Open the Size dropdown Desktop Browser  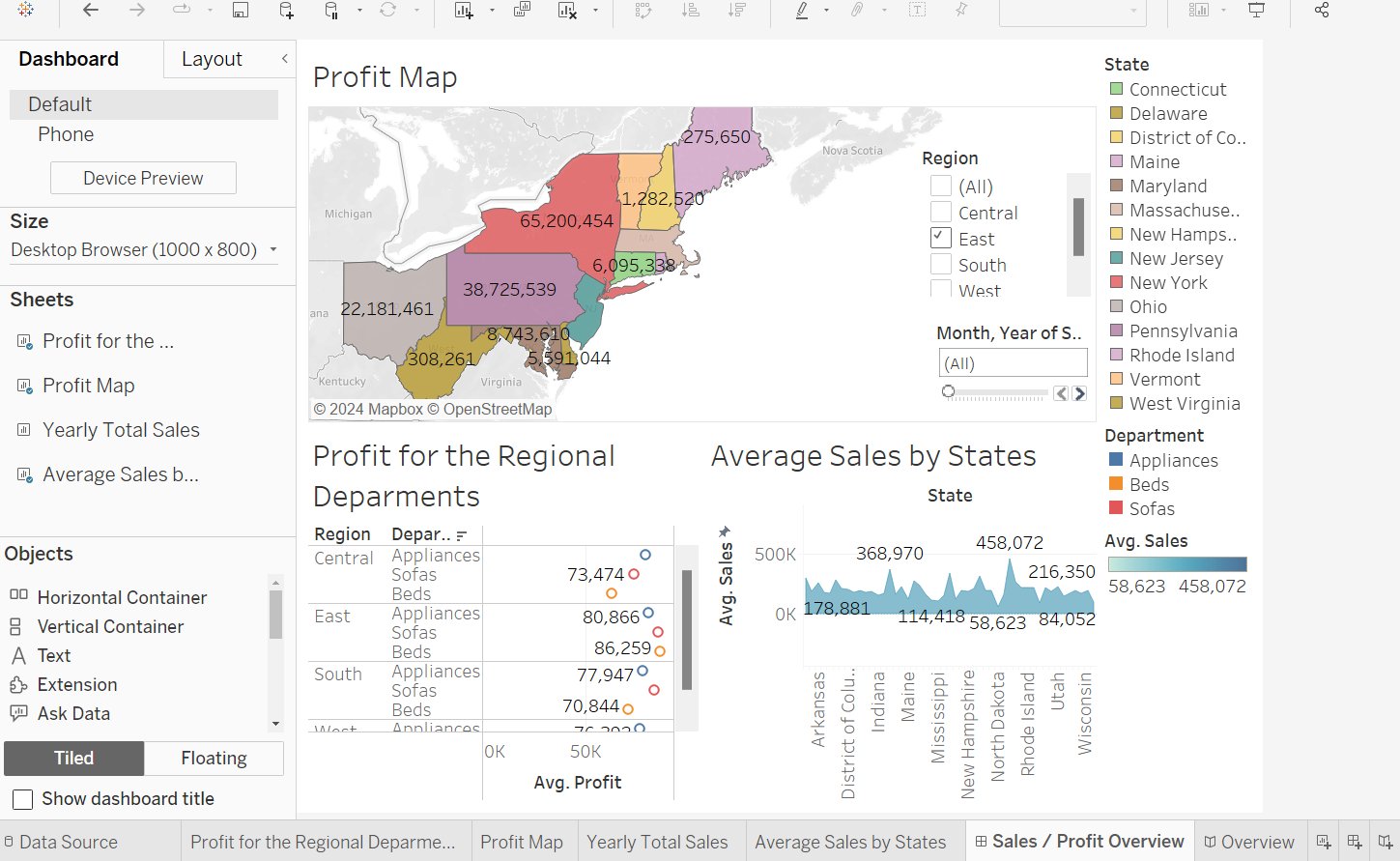point(143,250)
